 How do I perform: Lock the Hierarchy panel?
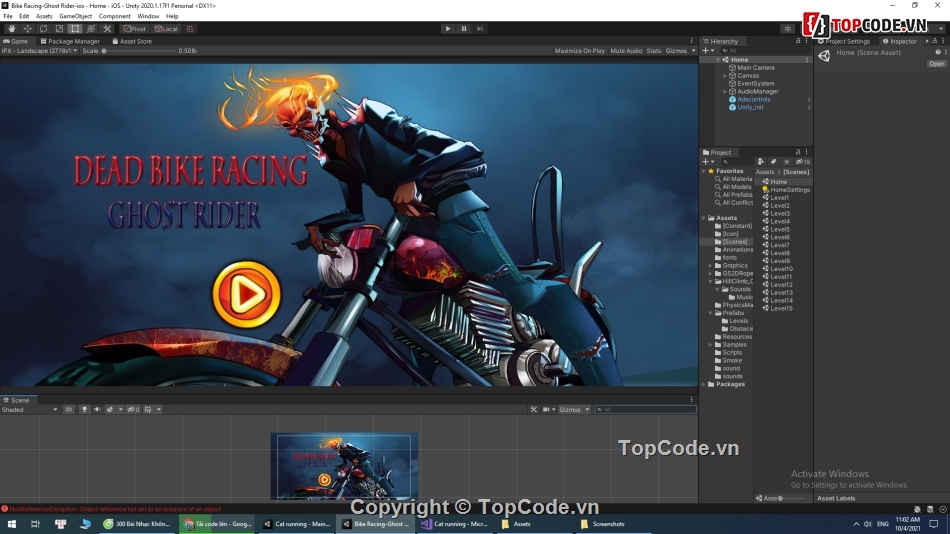point(798,41)
